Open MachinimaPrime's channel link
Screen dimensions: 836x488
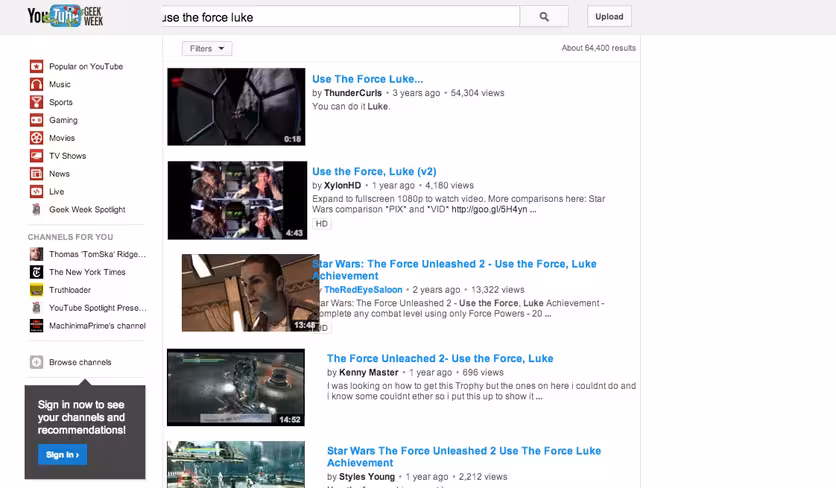[x=98, y=325]
